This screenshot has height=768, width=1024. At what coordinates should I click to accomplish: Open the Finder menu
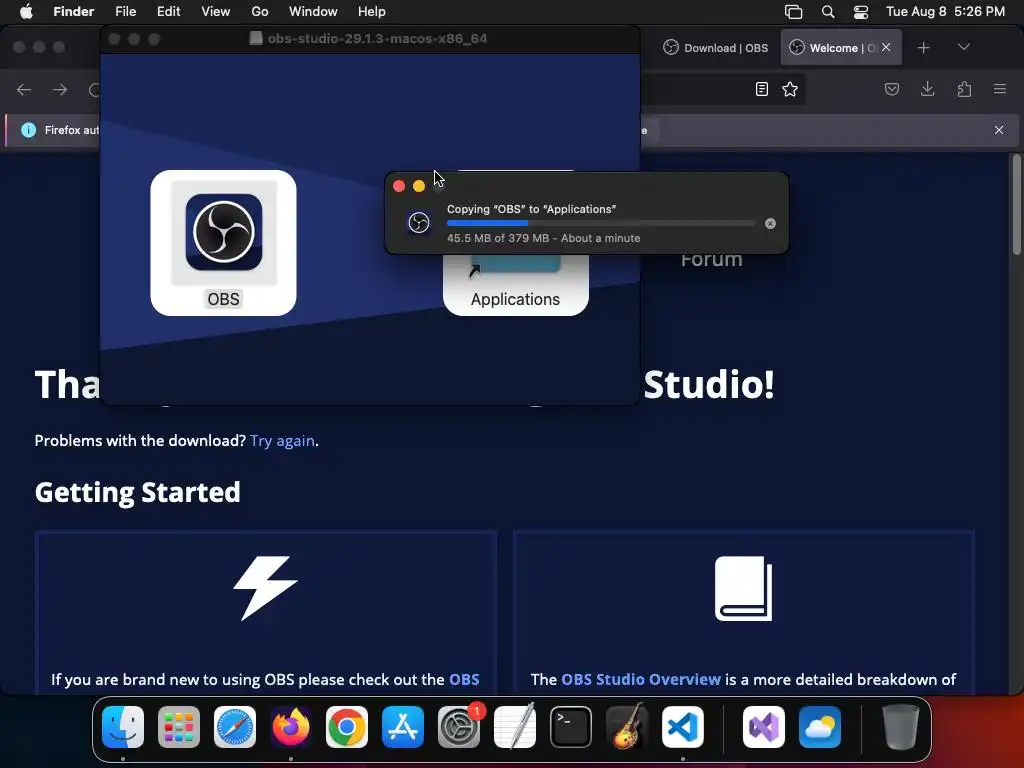point(74,12)
